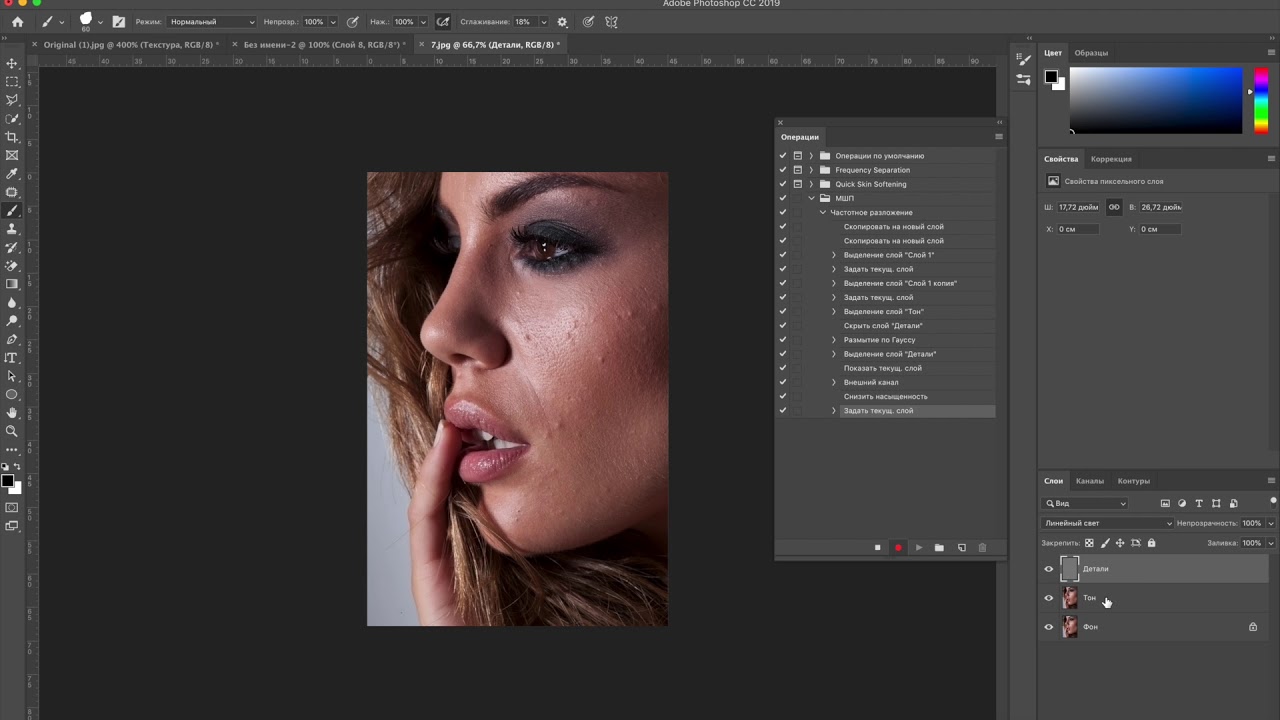Create new action with the new icon
This screenshot has width=1280, height=720.
tap(962, 547)
